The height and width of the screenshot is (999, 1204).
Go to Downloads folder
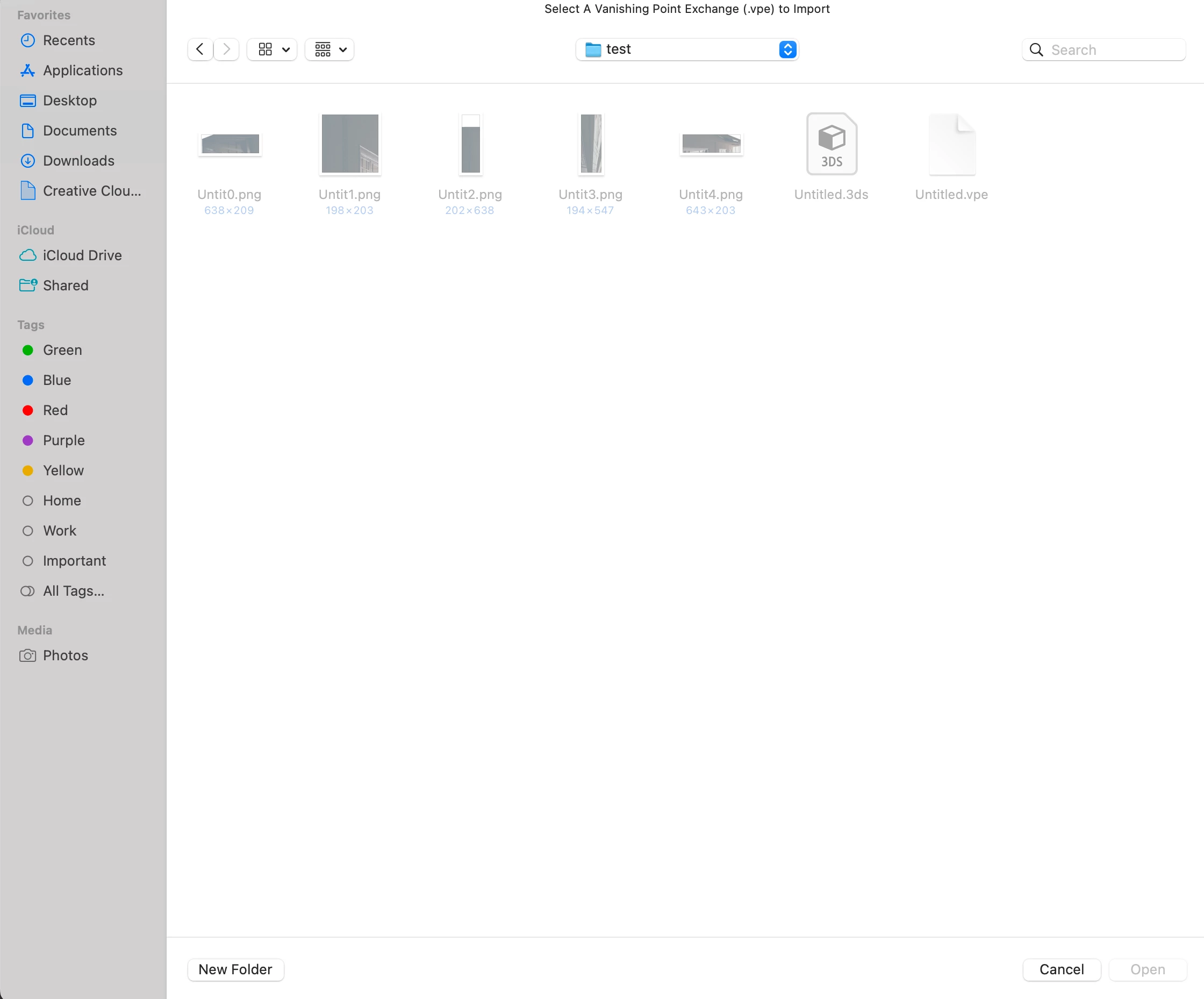click(78, 161)
